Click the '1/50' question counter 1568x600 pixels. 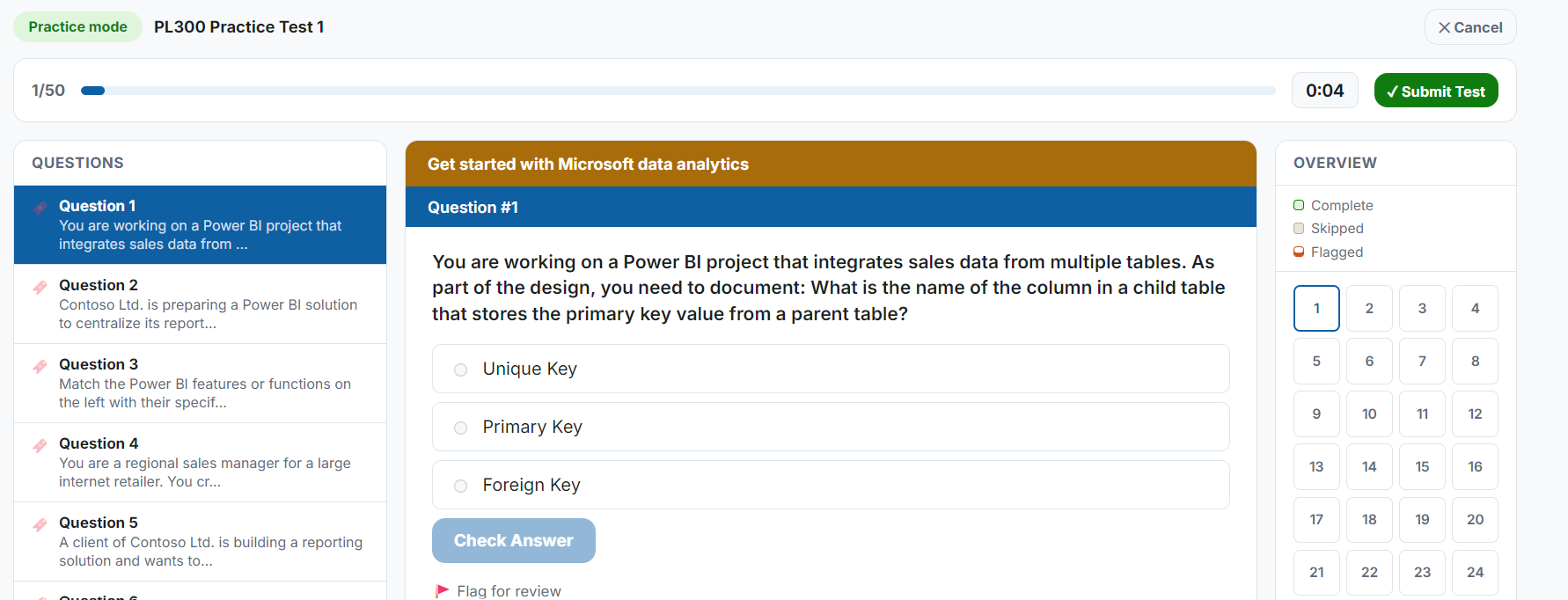point(48,91)
